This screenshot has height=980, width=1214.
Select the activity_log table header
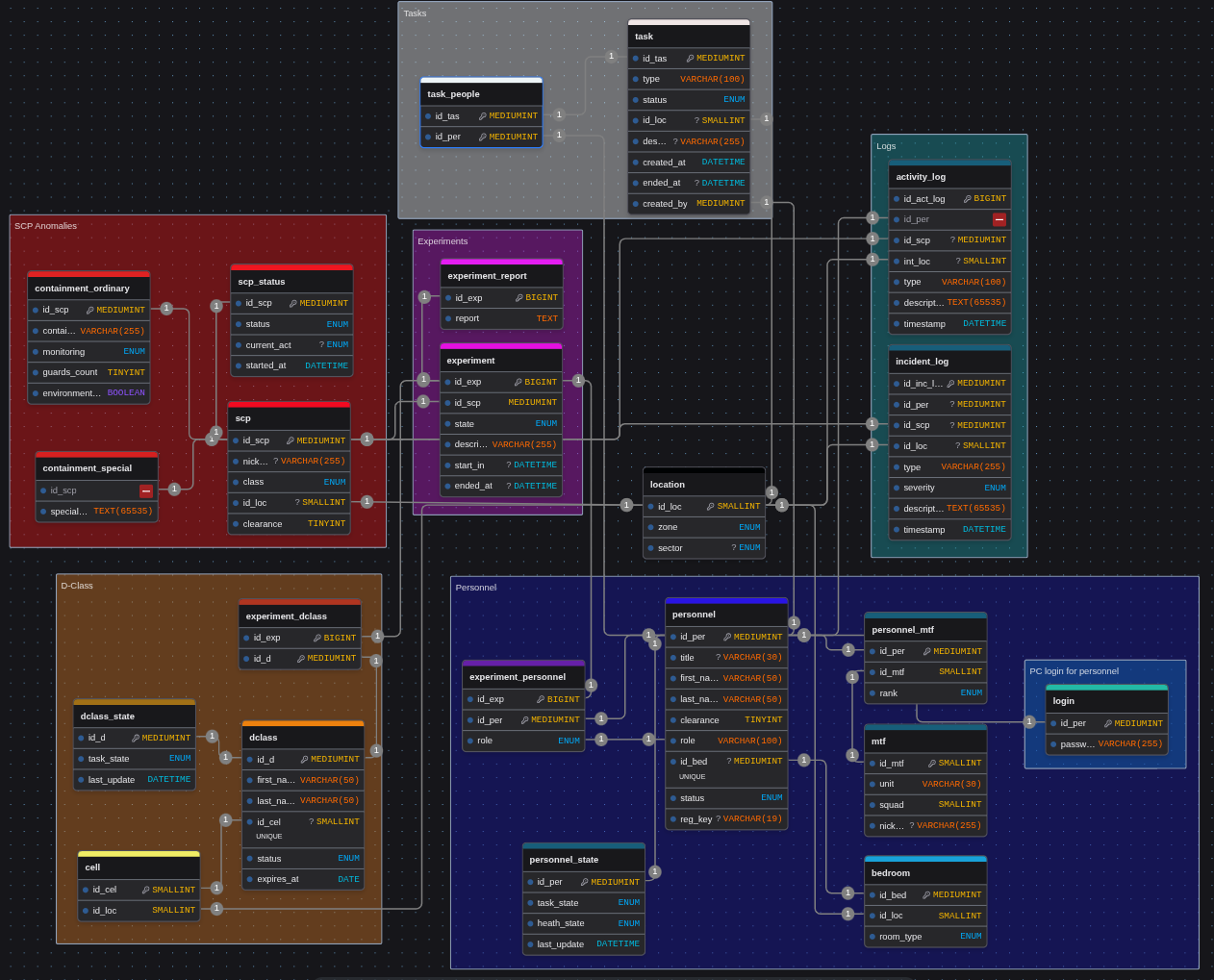(949, 177)
